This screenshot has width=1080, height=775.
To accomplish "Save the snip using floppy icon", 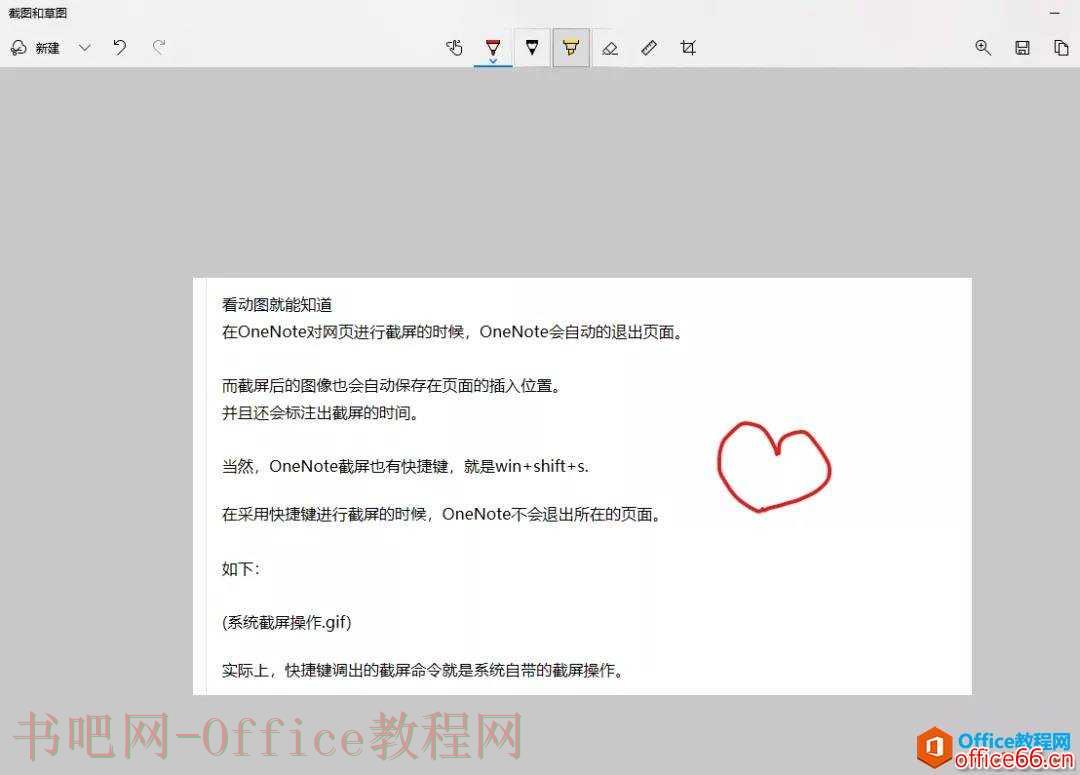I will (x=1022, y=48).
